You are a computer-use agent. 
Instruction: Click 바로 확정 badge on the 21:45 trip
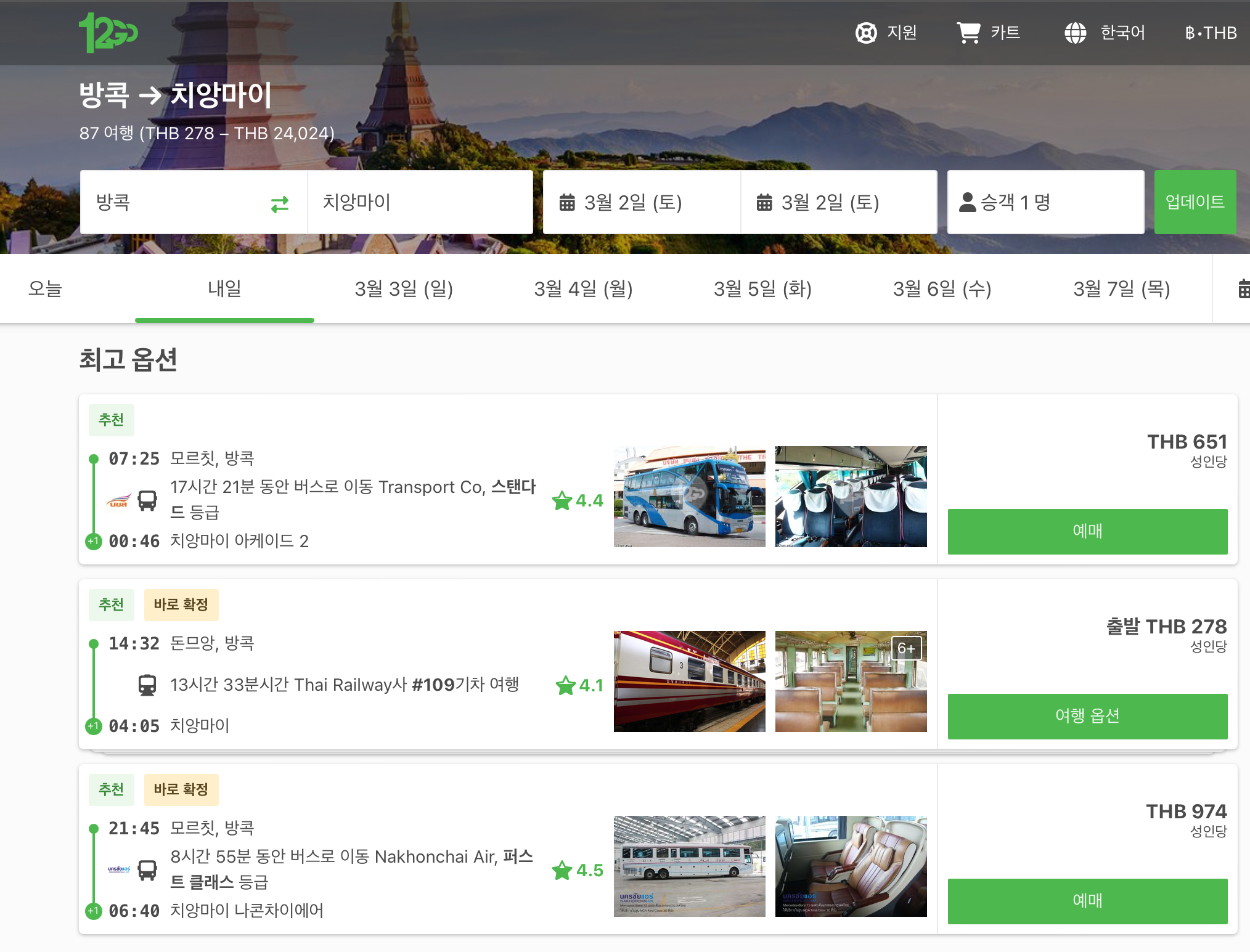(181, 790)
